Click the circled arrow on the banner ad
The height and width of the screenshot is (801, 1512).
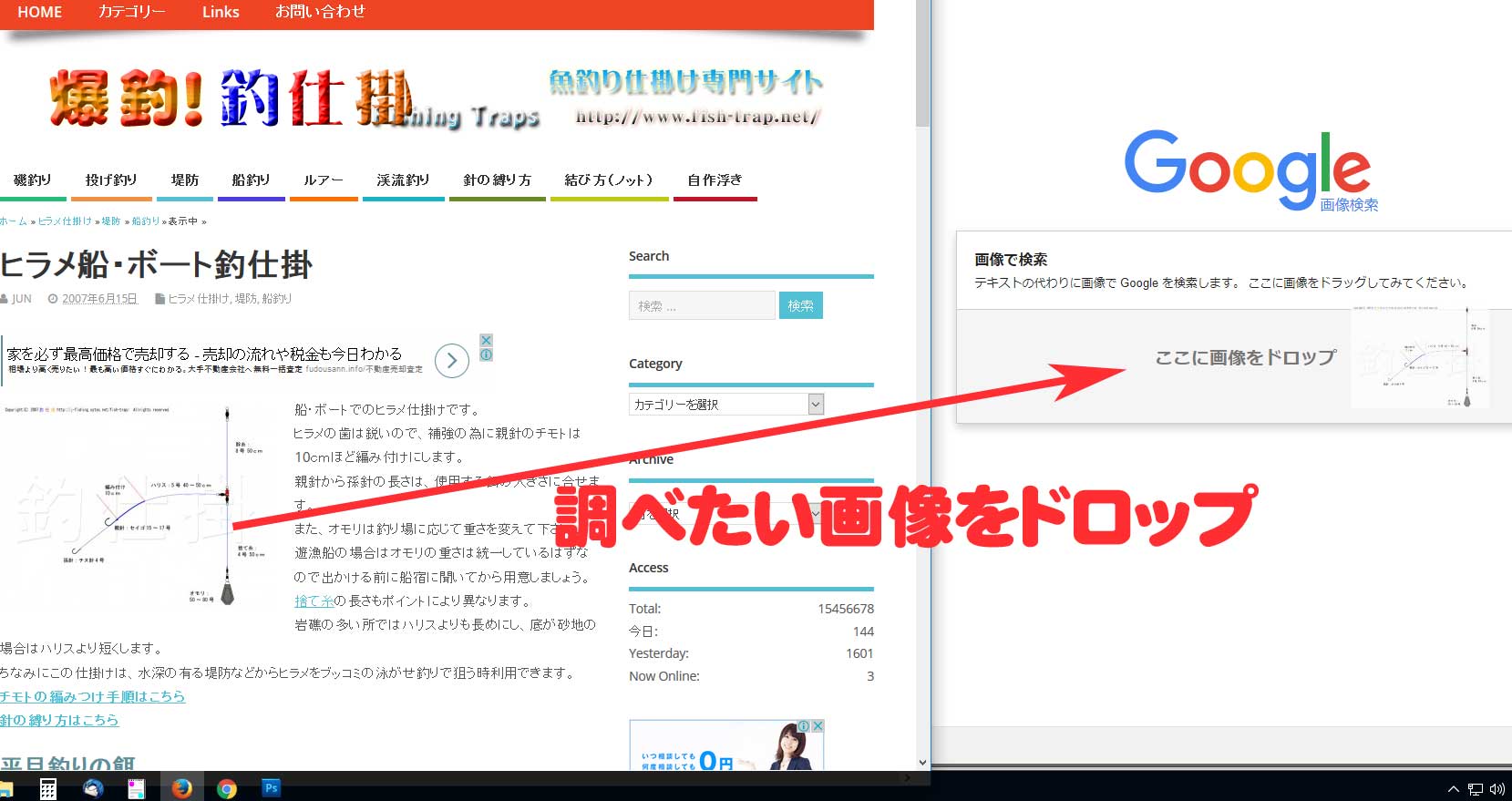(x=452, y=361)
